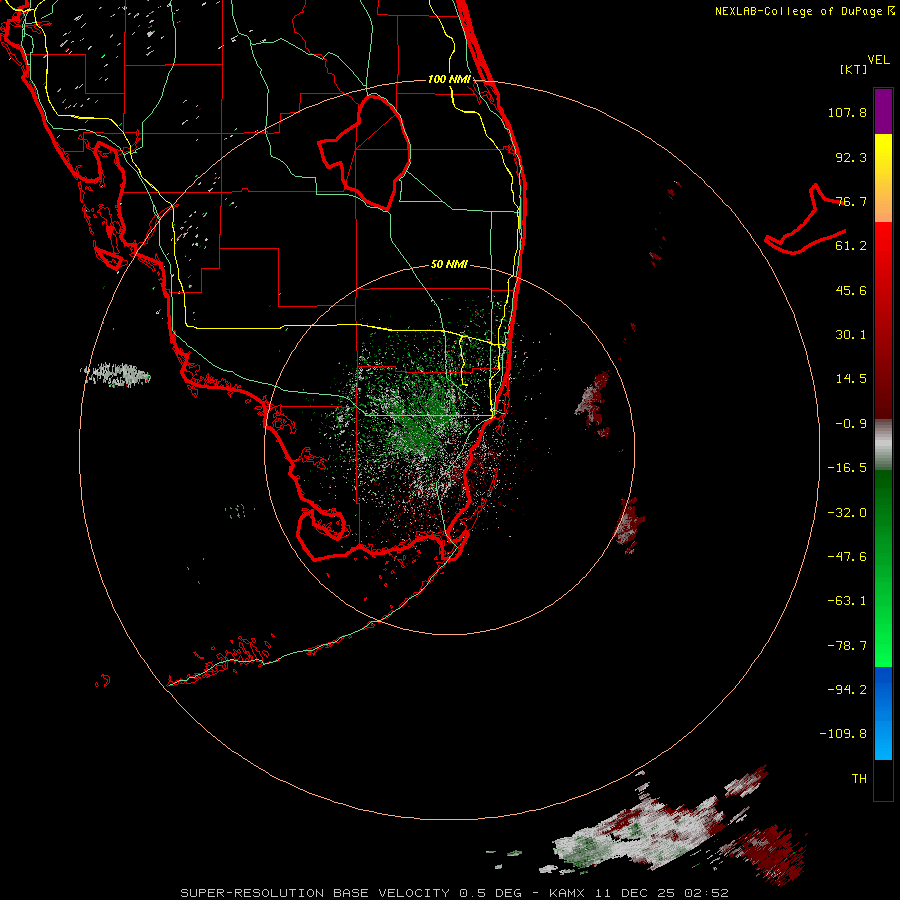Image resolution: width=900 pixels, height=900 pixels.
Task: Click the -32.0 velocity scale value
Action: point(847,513)
